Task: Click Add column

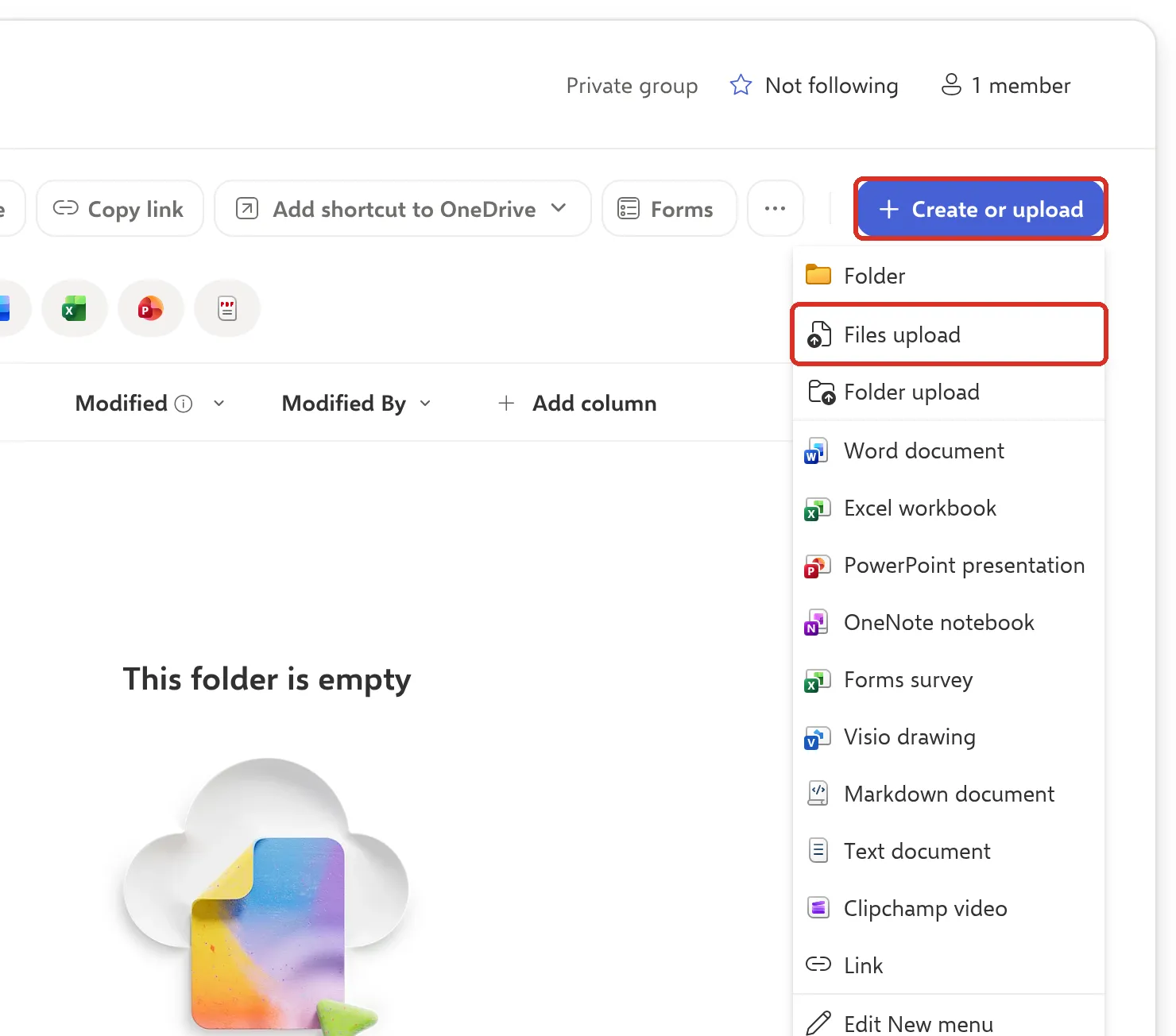Action: click(x=577, y=404)
